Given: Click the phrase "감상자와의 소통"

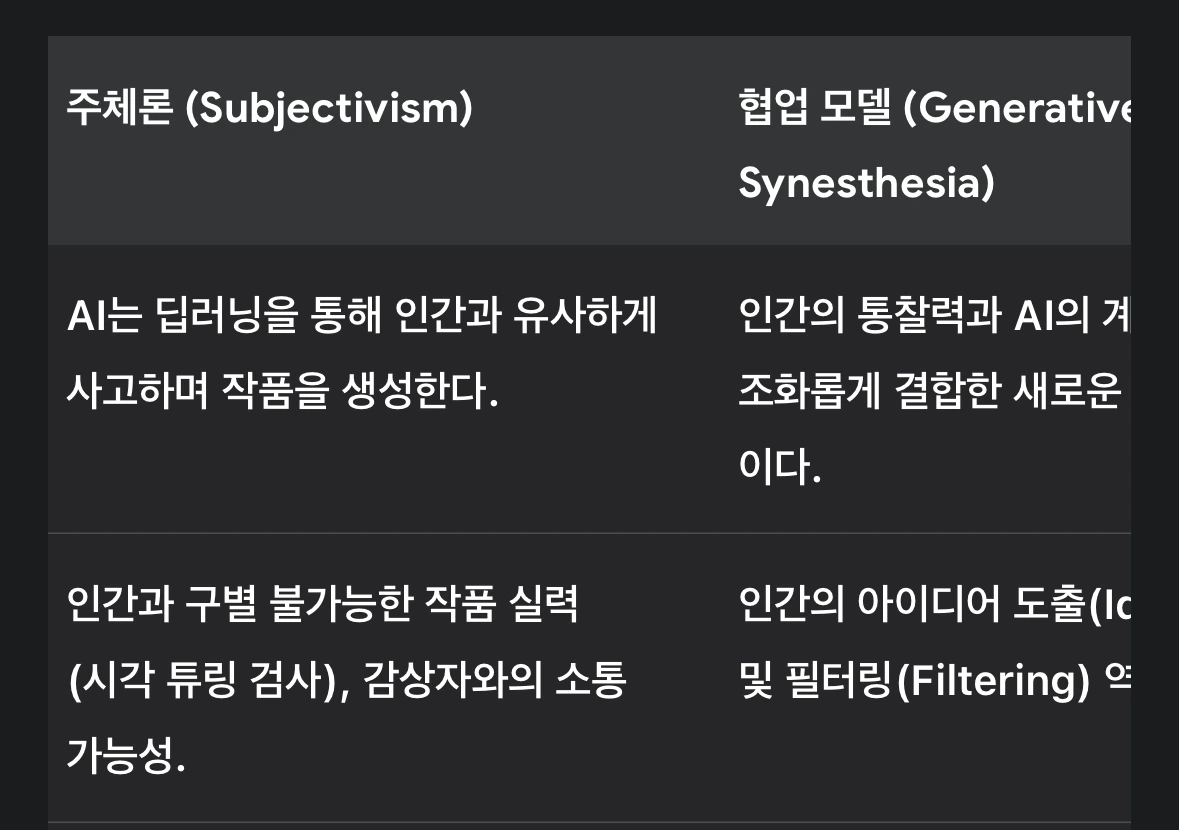Looking at the screenshot, I should [x=494, y=680].
